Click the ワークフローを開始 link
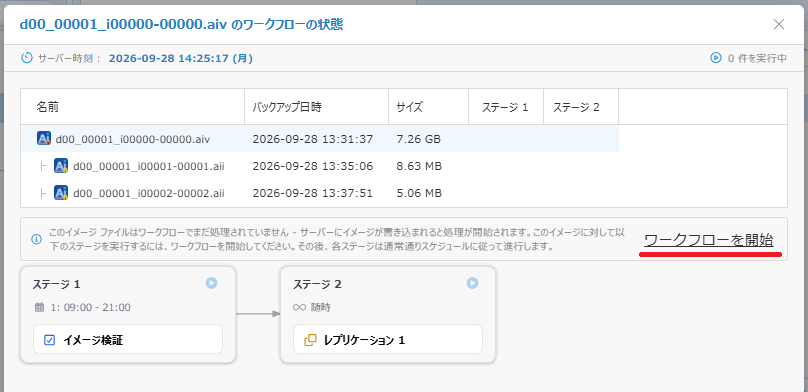This screenshot has height=392, width=808. pos(709,240)
